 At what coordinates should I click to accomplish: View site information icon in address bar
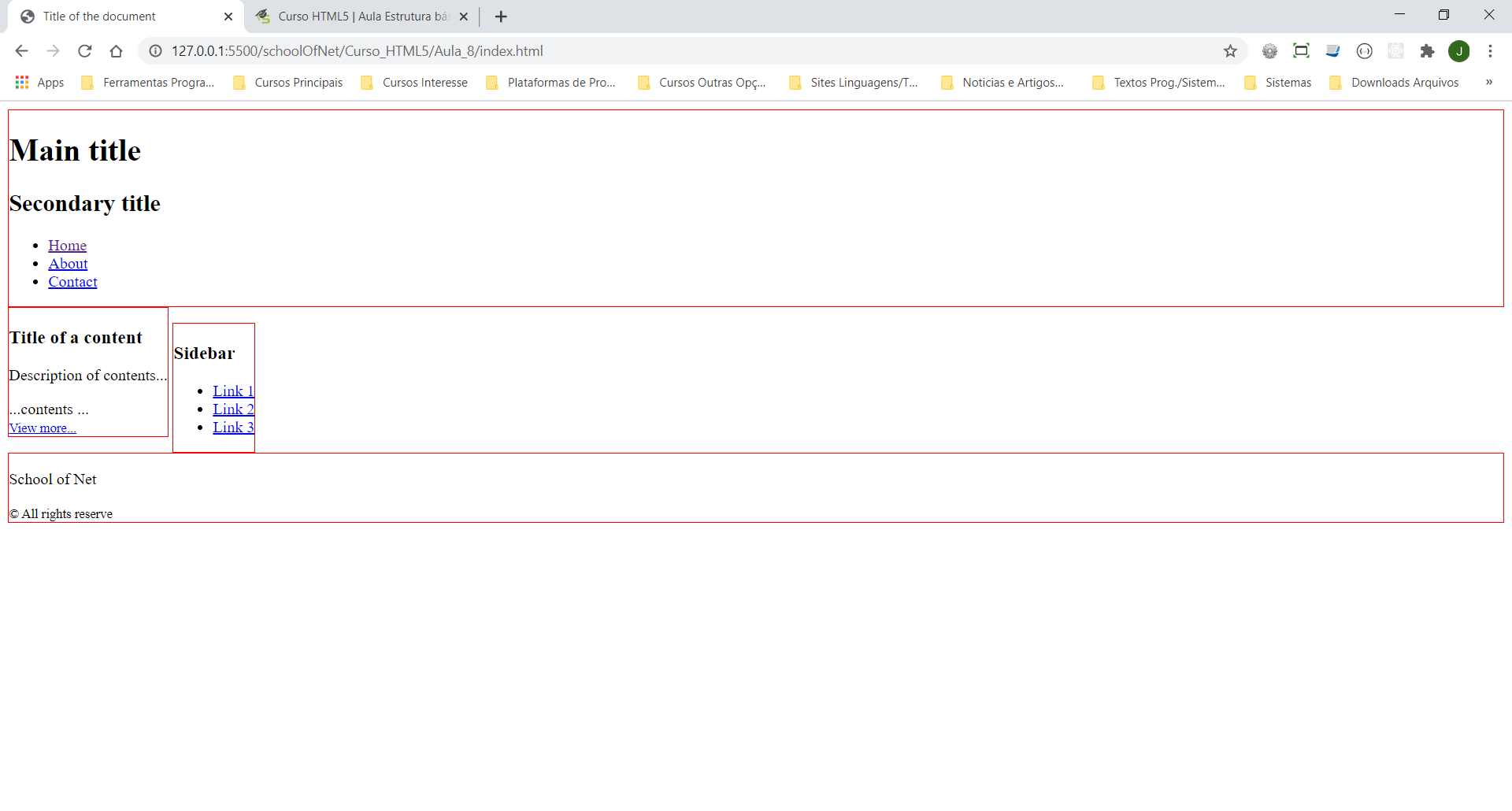[156, 51]
